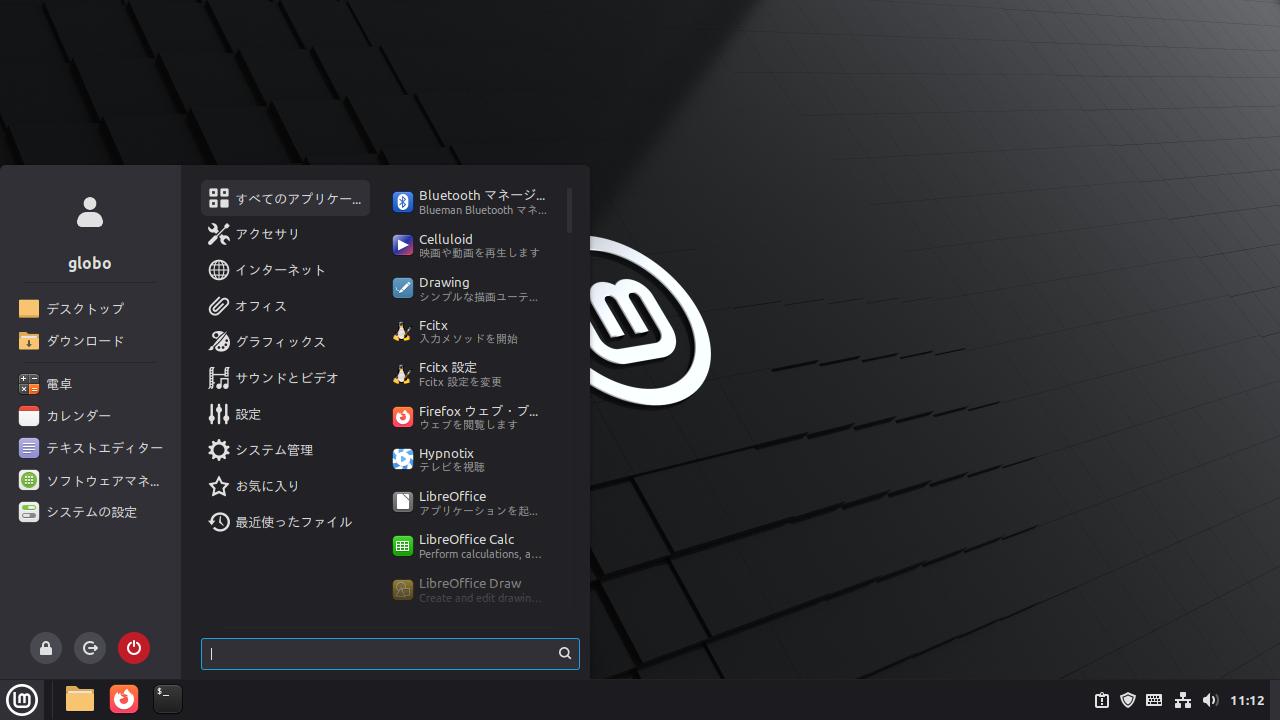Choose the サウンドとビデオ category
The height and width of the screenshot is (720, 1280).
pos(285,378)
